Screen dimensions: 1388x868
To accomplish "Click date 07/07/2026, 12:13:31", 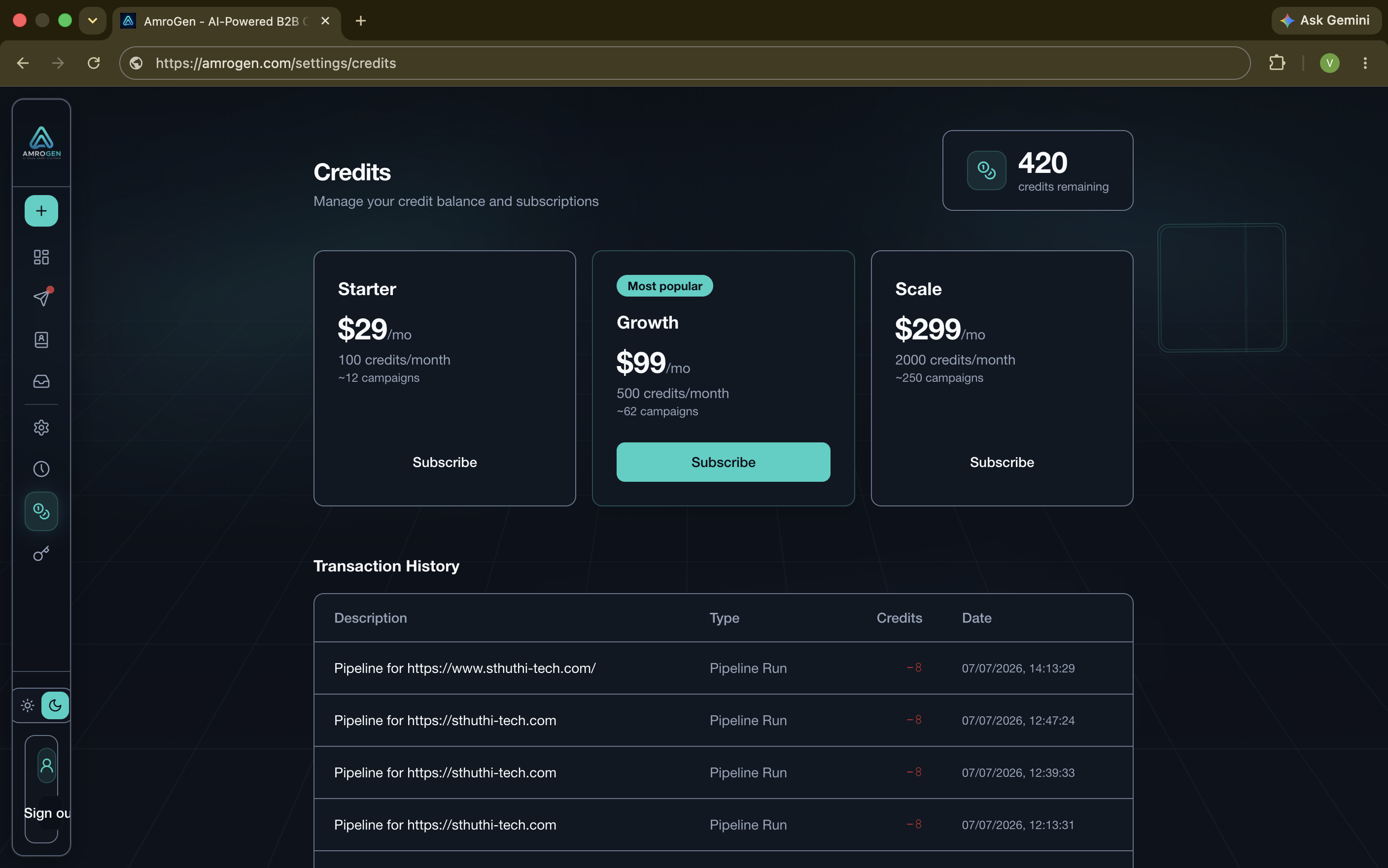I will [x=1018, y=825].
